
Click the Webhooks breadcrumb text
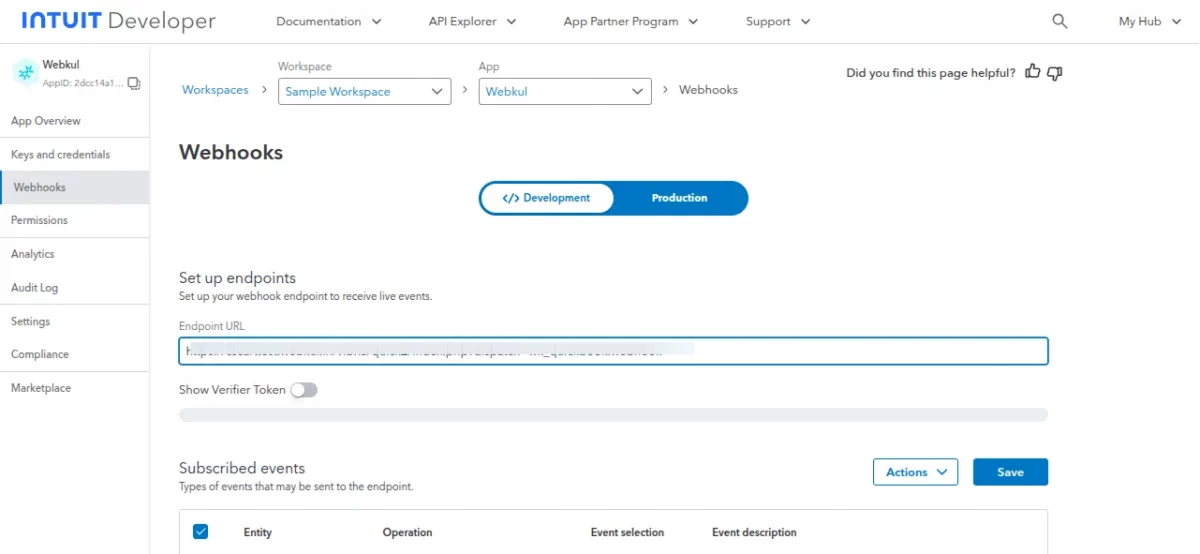pyautogui.click(x=708, y=90)
